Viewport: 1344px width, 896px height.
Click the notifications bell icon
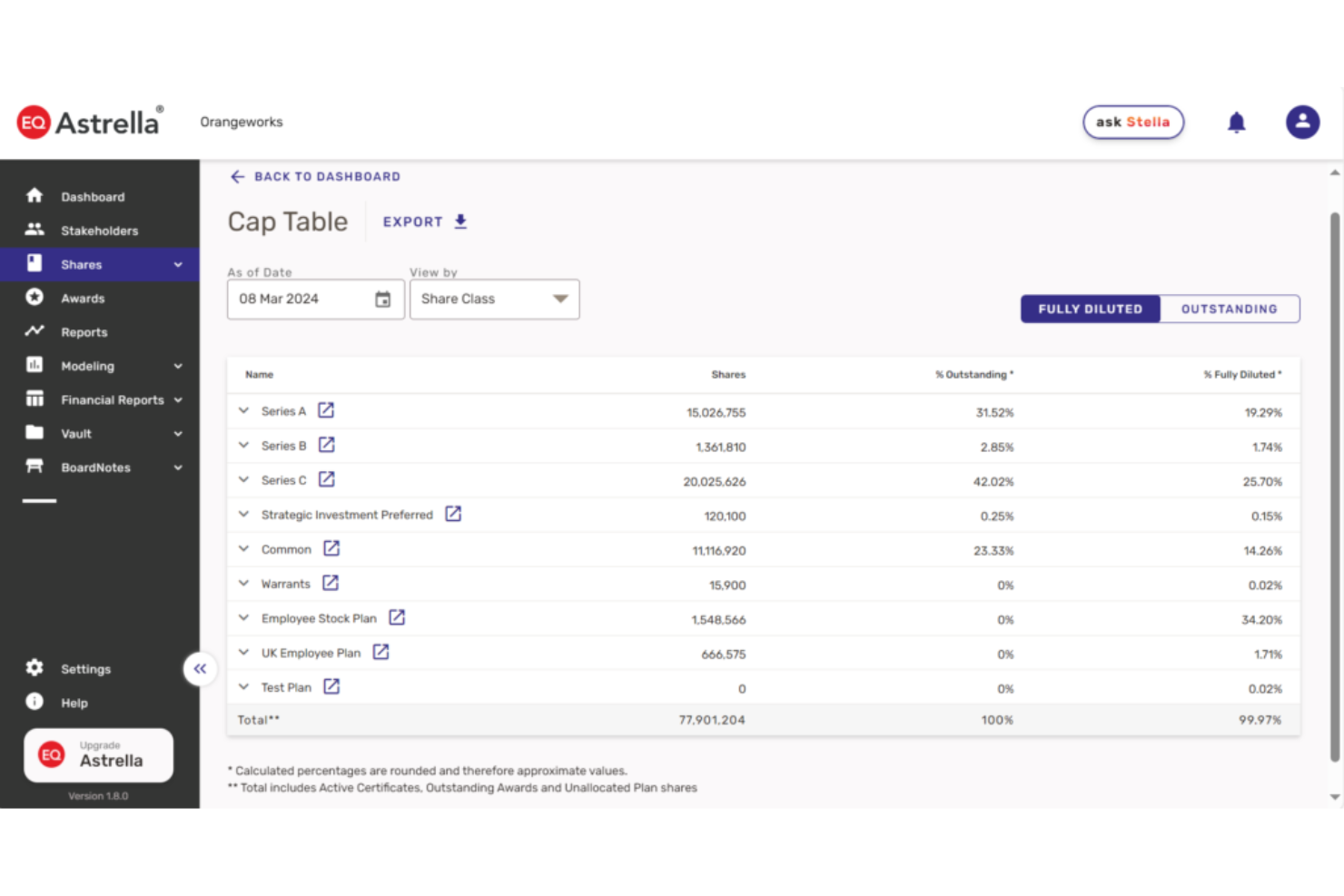(1237, 123)
